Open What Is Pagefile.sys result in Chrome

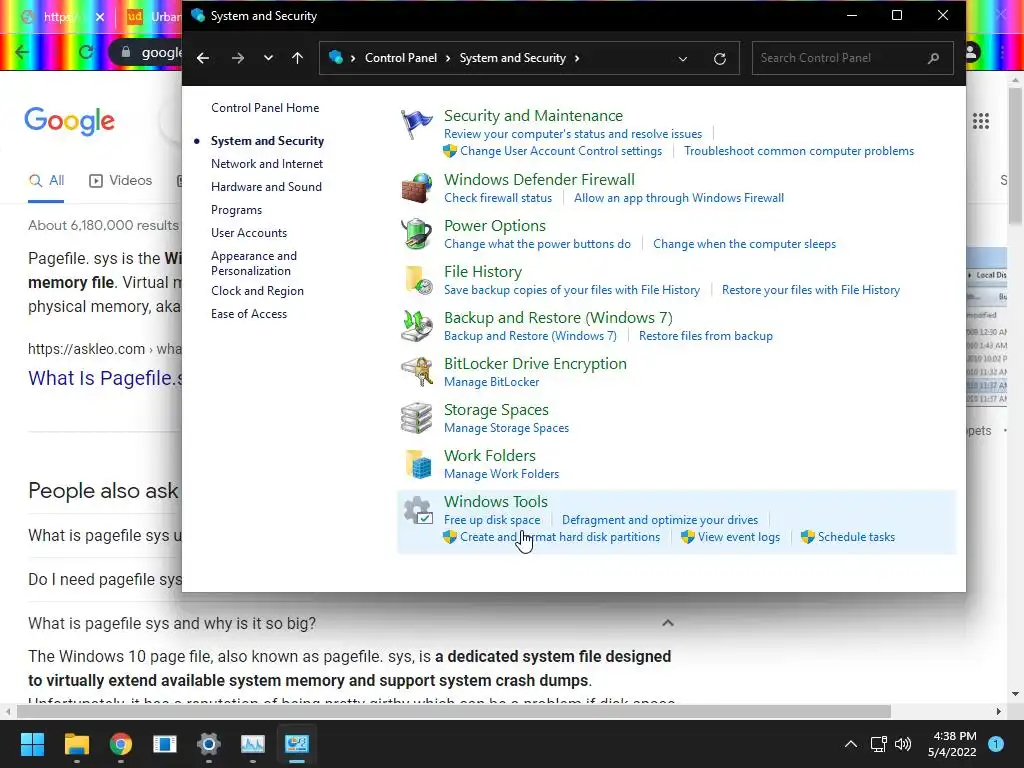coord(105,378)
